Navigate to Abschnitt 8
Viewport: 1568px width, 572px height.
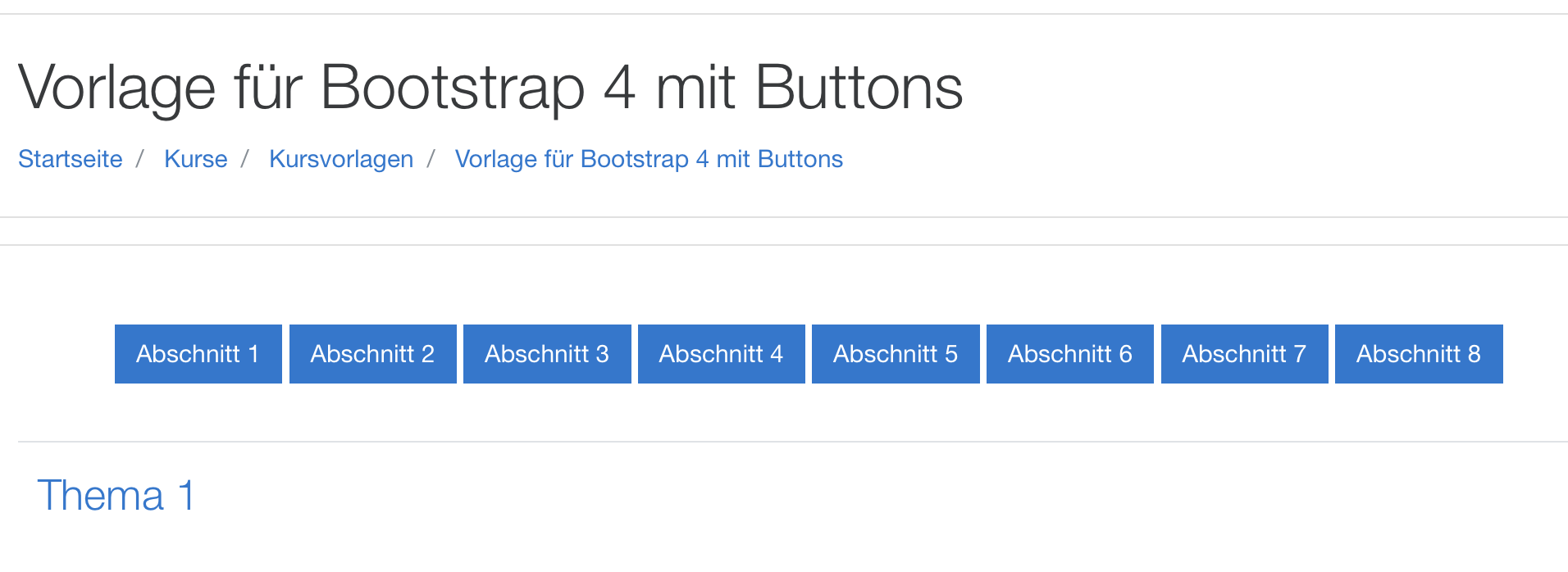[x=1419, y=354]
